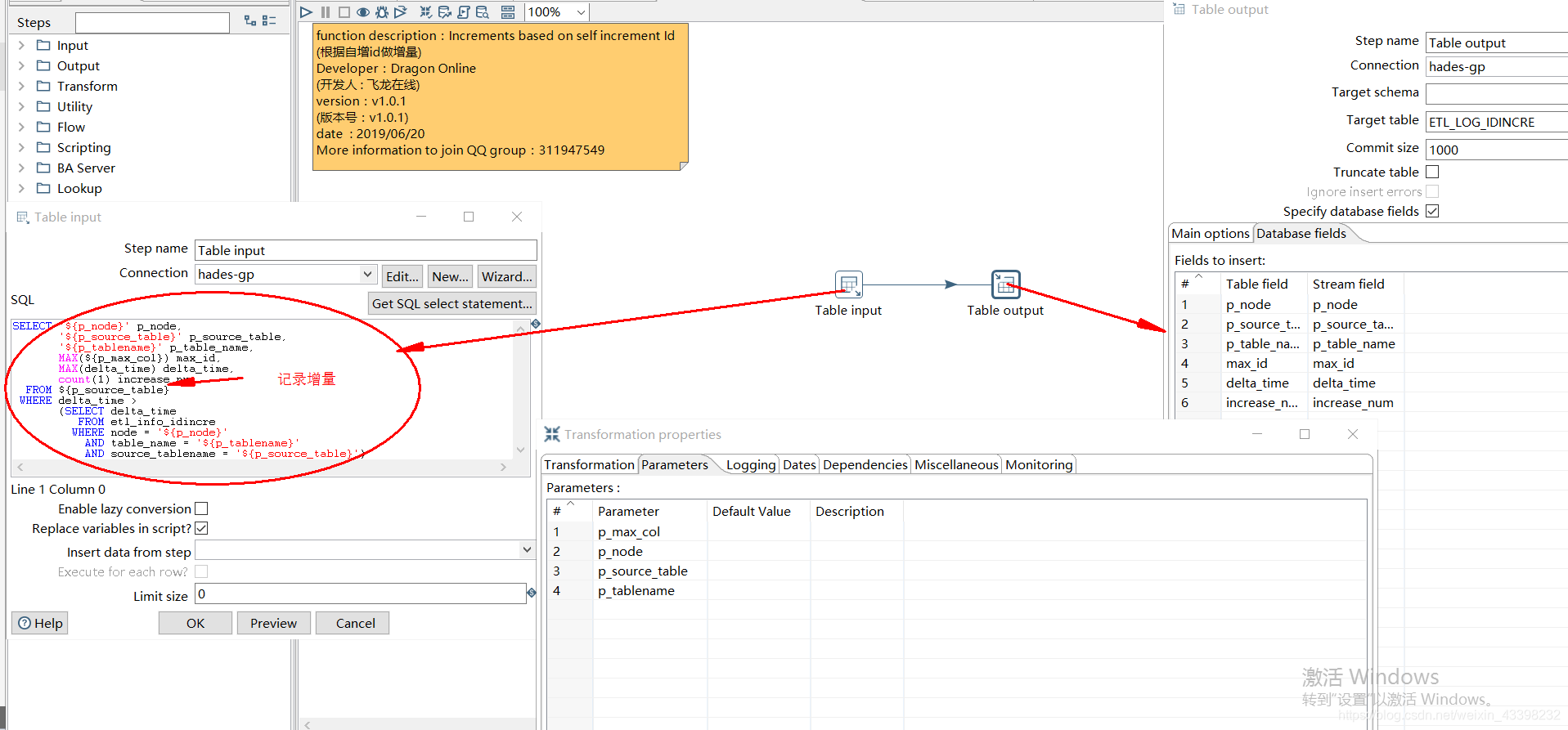Run the transformation with the play icon

306,12
